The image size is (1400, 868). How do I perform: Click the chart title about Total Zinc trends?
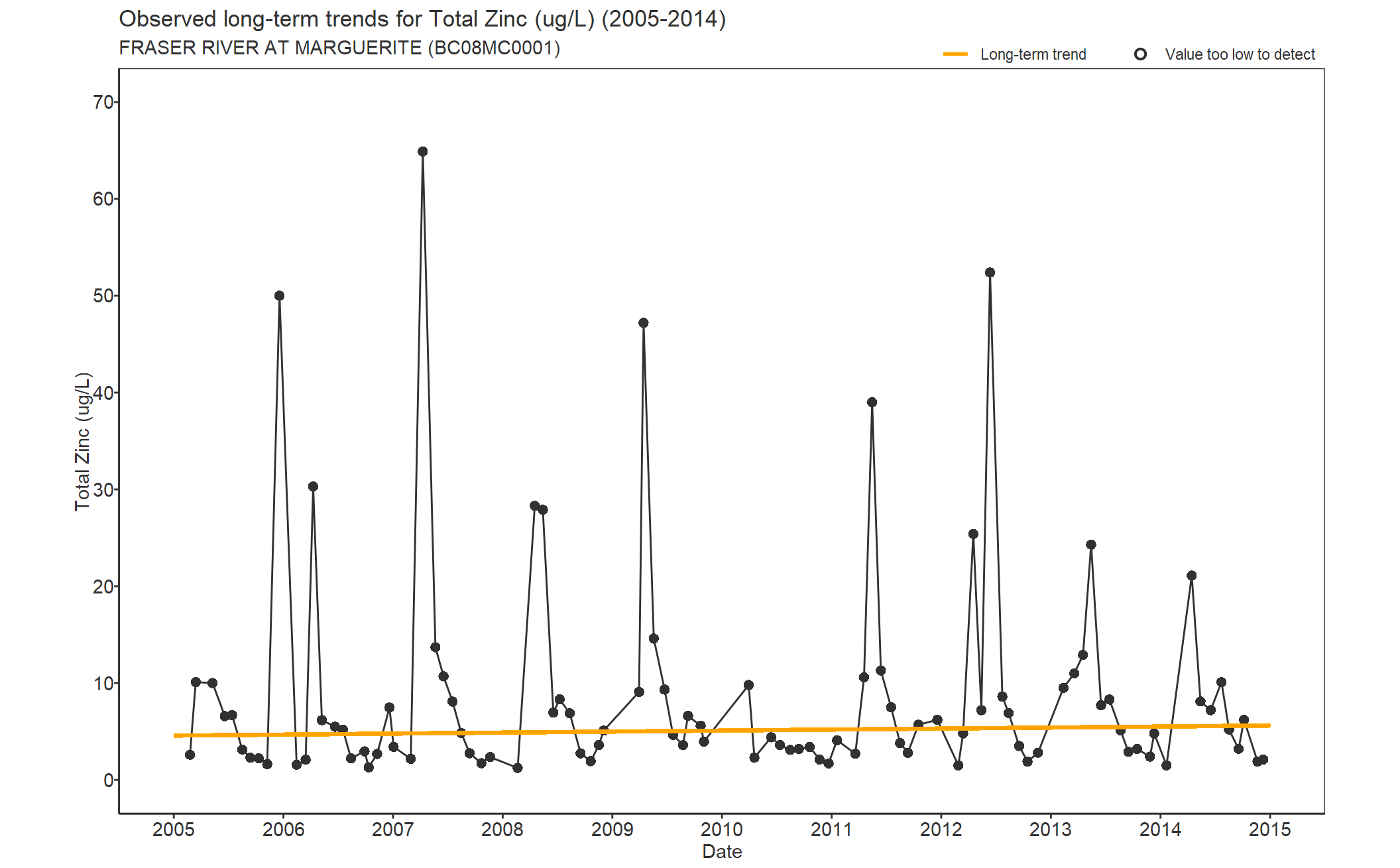tap(422, 19)
